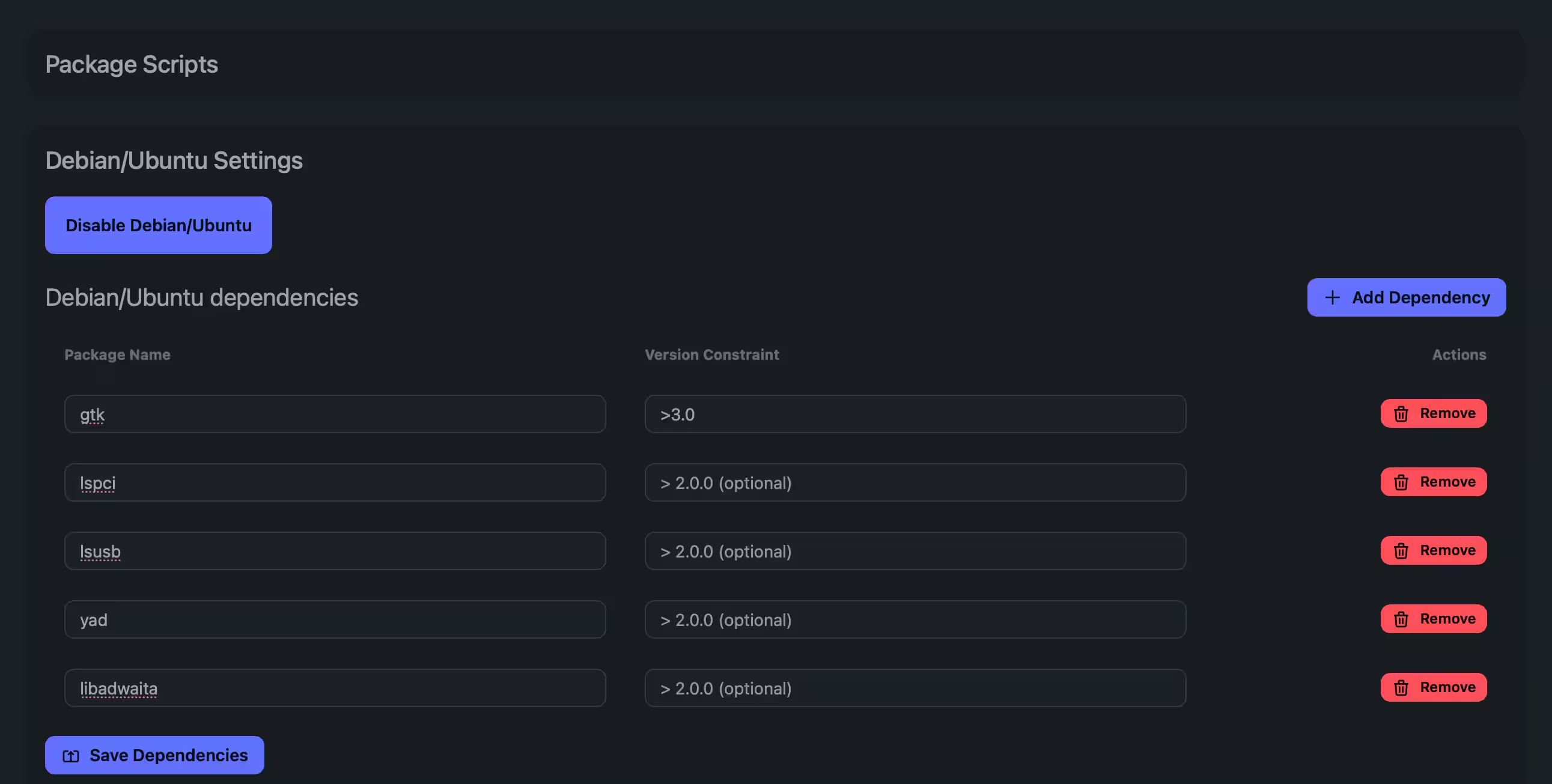
Task: Click the libadwaita version constraint field
Action: tap(914, 688)
